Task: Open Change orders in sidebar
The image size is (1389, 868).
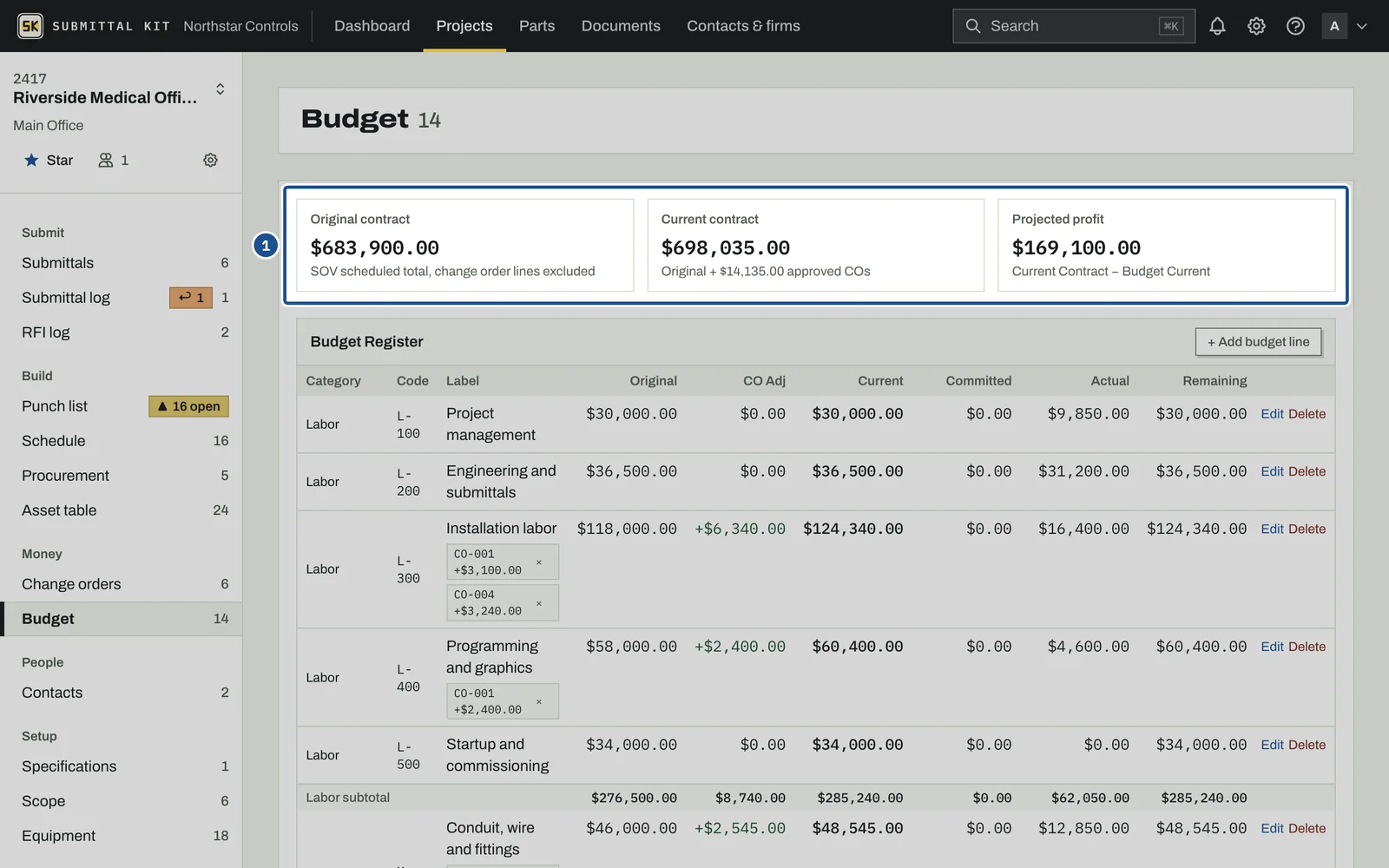Action: click(x=122, y=584)
